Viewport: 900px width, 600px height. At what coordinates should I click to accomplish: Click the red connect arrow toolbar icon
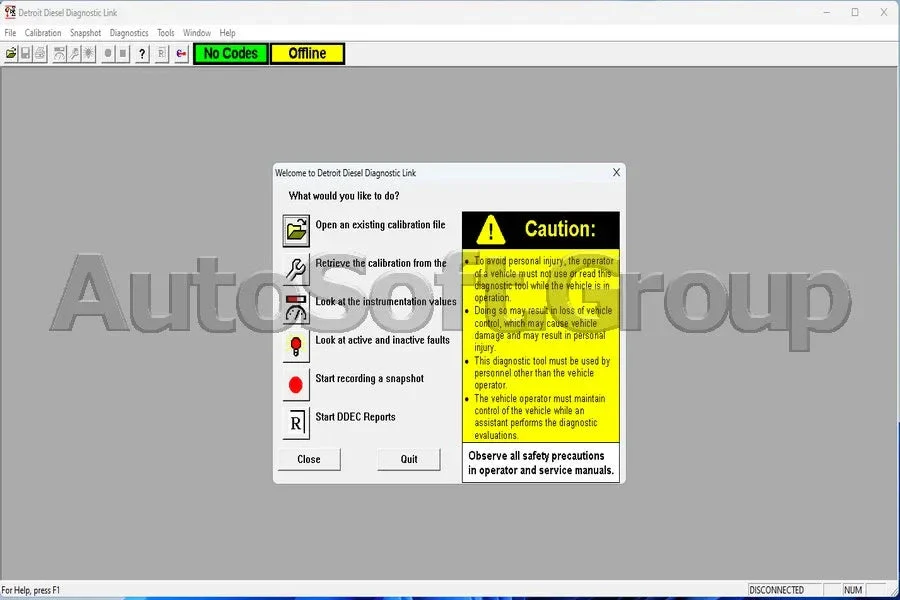point(181,54)
